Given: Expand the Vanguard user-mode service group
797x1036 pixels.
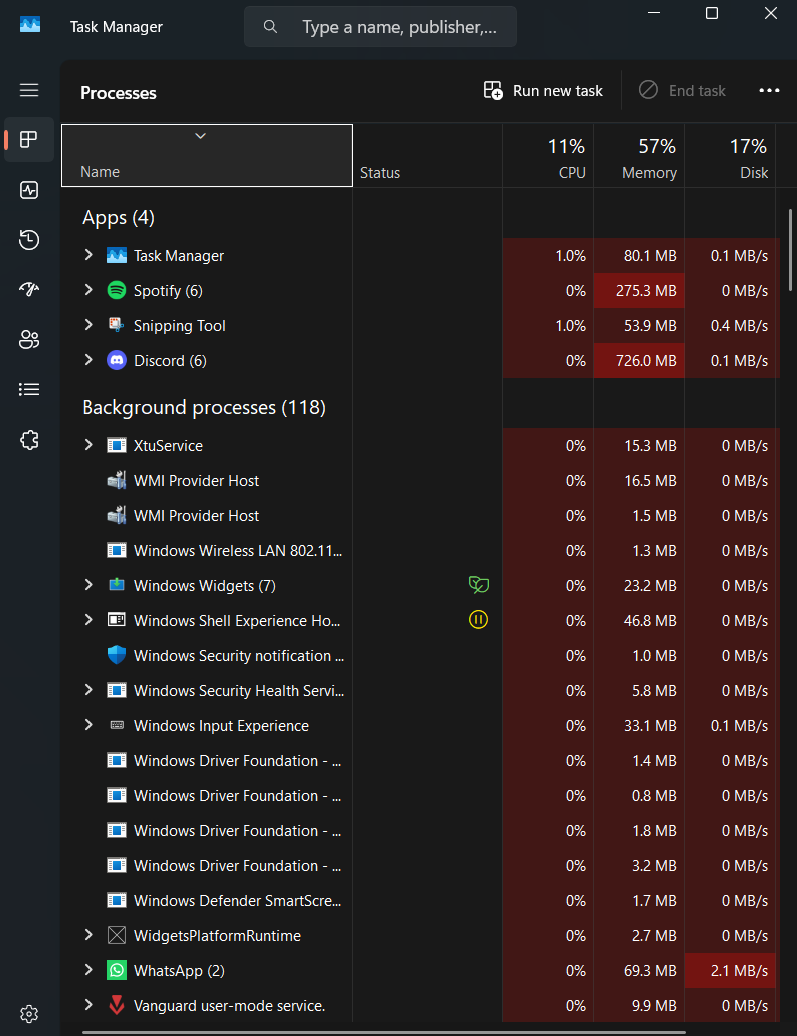Looking at the screenshot, I should coord(89,1004).
